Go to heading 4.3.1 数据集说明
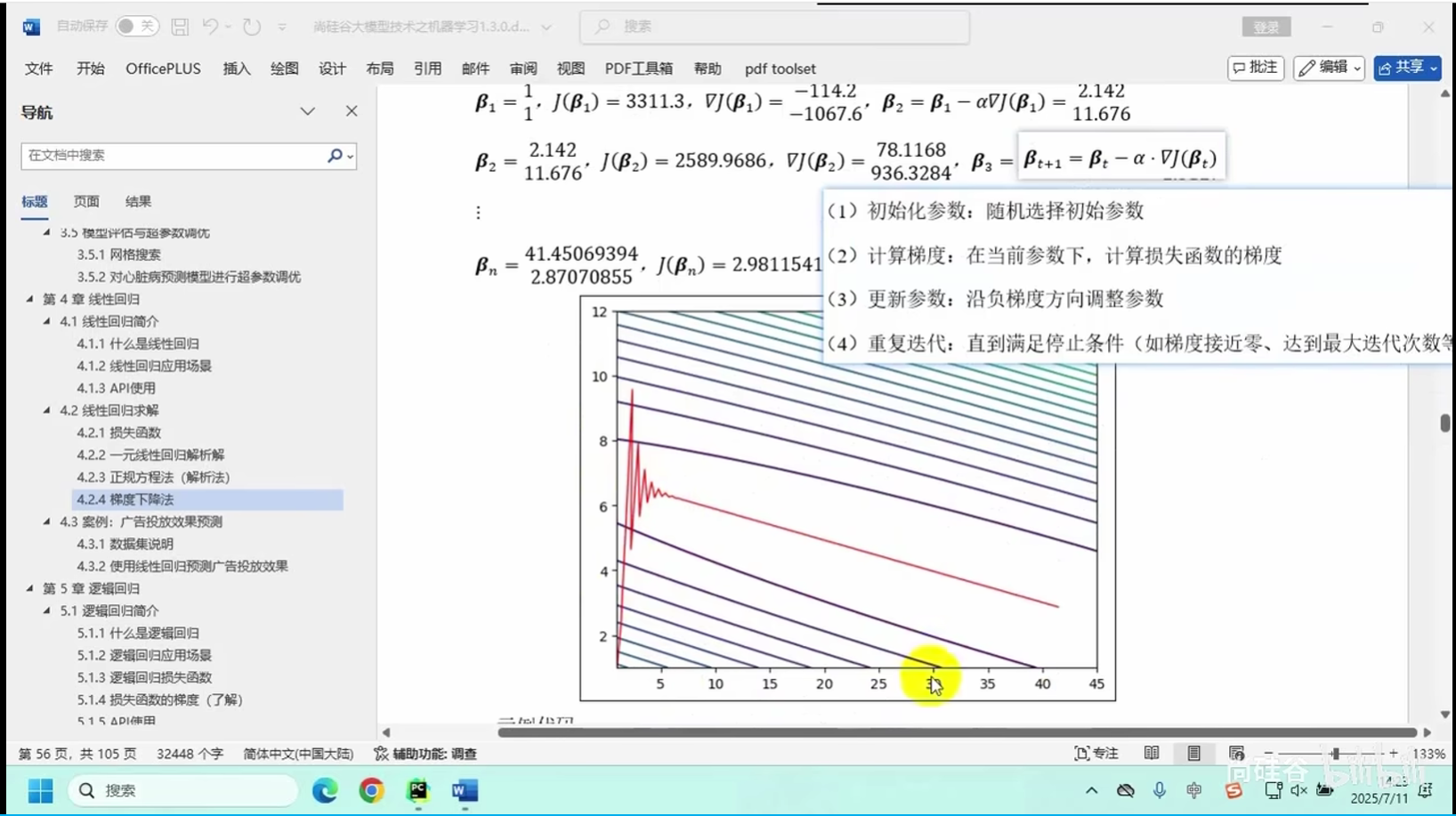The width and height of the screenshot is (1456, 816). tap(125, 544)
